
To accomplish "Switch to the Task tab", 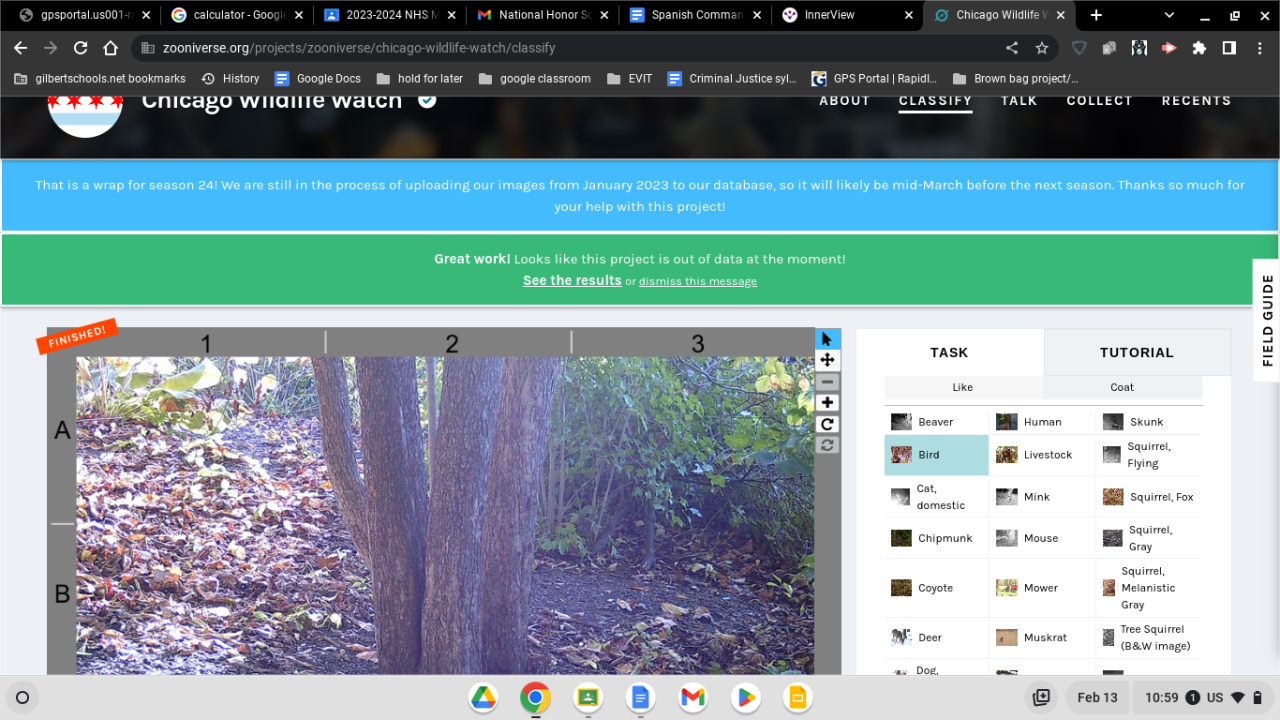I will click(949, 352).
